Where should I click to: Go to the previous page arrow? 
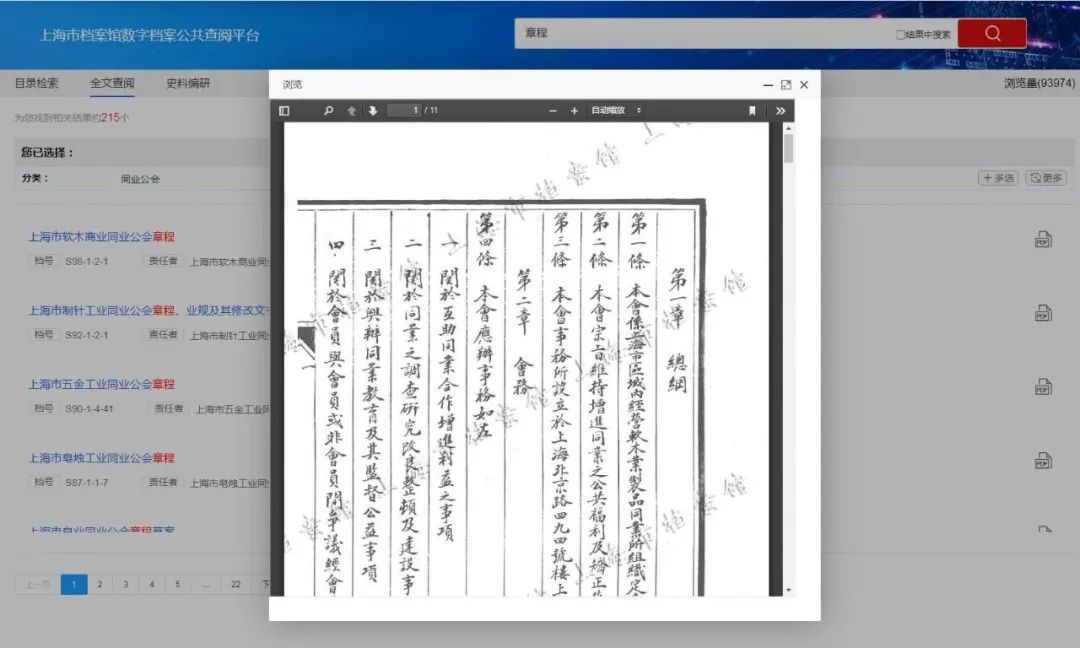click(x=351, y=111)
